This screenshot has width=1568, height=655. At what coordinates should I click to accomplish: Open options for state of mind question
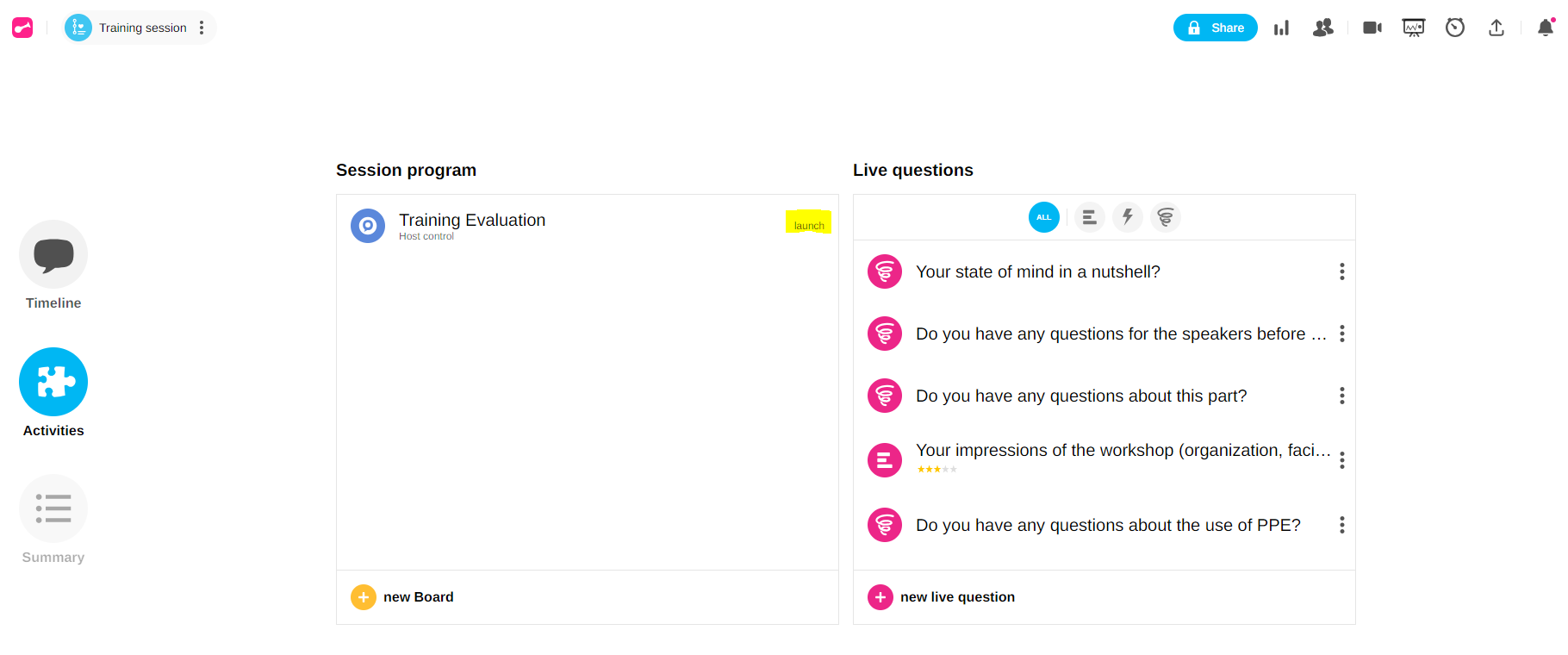(1341, 271)
